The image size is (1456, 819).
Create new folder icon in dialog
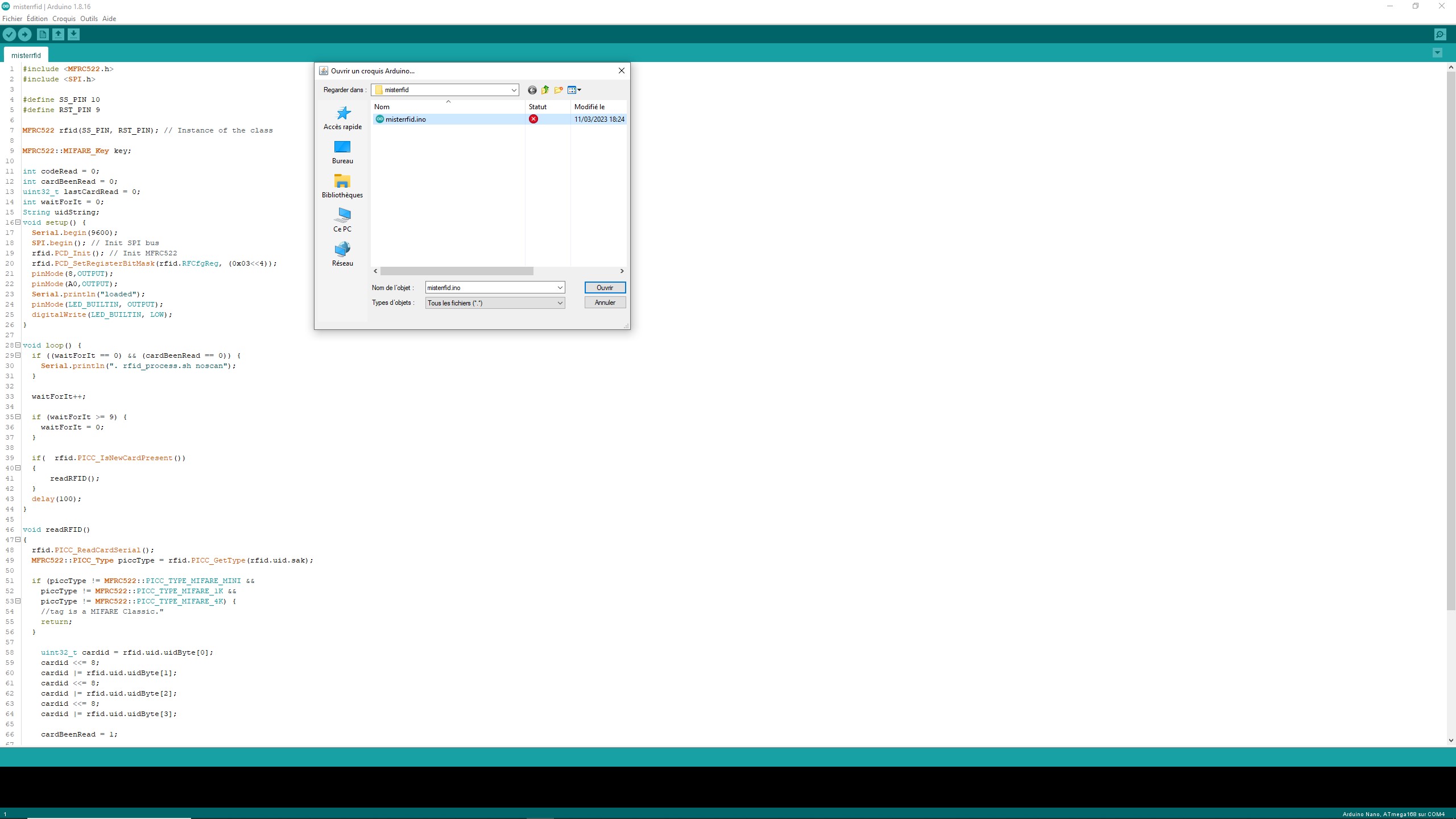point(559,90)
